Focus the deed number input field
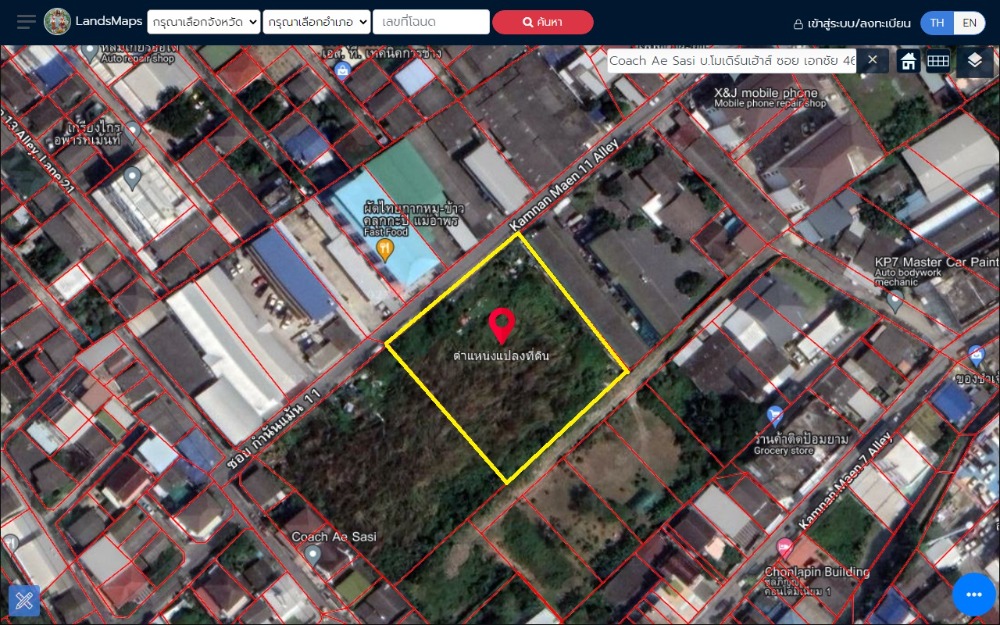The image size is (1000, 625). tap(431, 22)
